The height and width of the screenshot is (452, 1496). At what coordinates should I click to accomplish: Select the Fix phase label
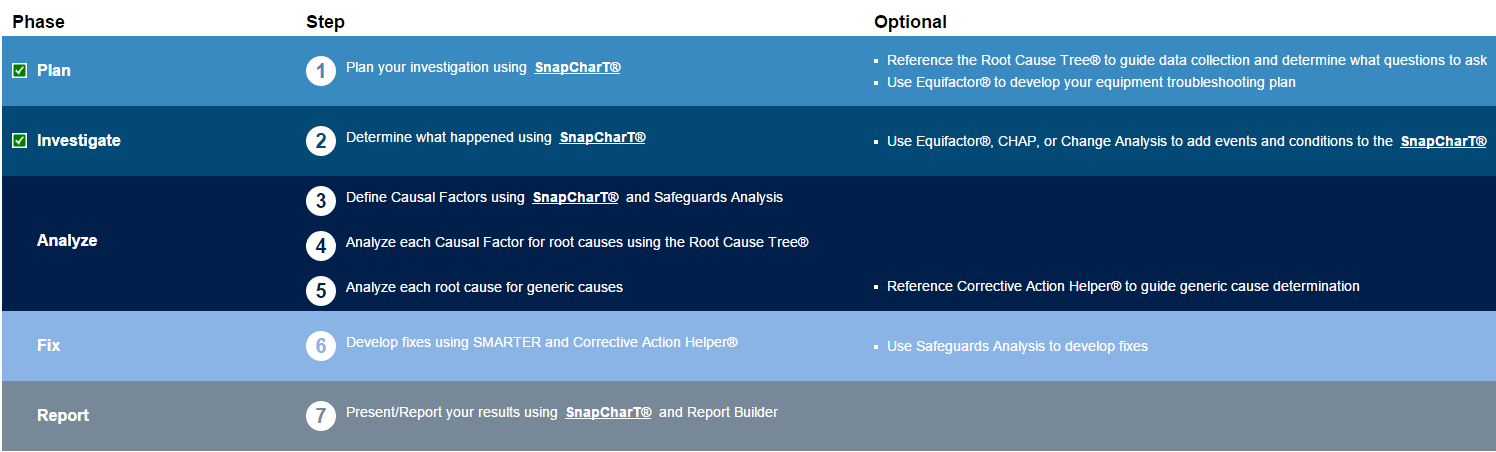(49, 346)
